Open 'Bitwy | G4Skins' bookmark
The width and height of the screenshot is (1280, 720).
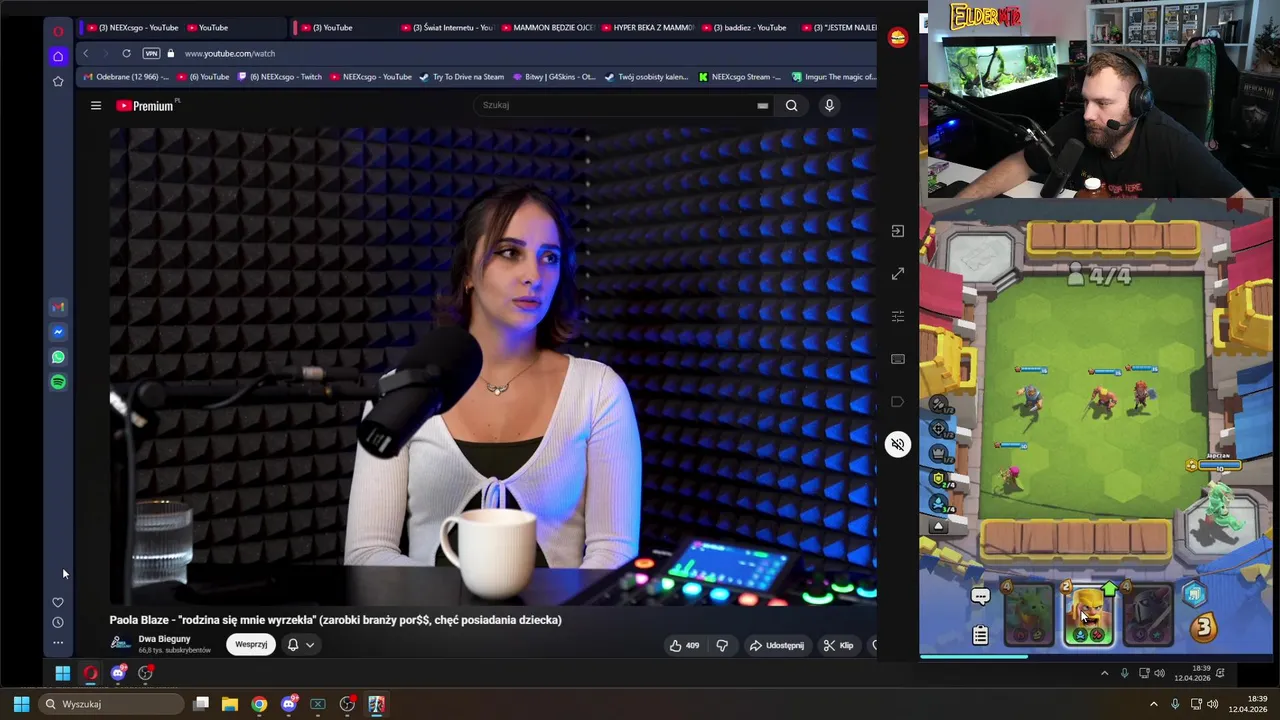click(554, 77)
